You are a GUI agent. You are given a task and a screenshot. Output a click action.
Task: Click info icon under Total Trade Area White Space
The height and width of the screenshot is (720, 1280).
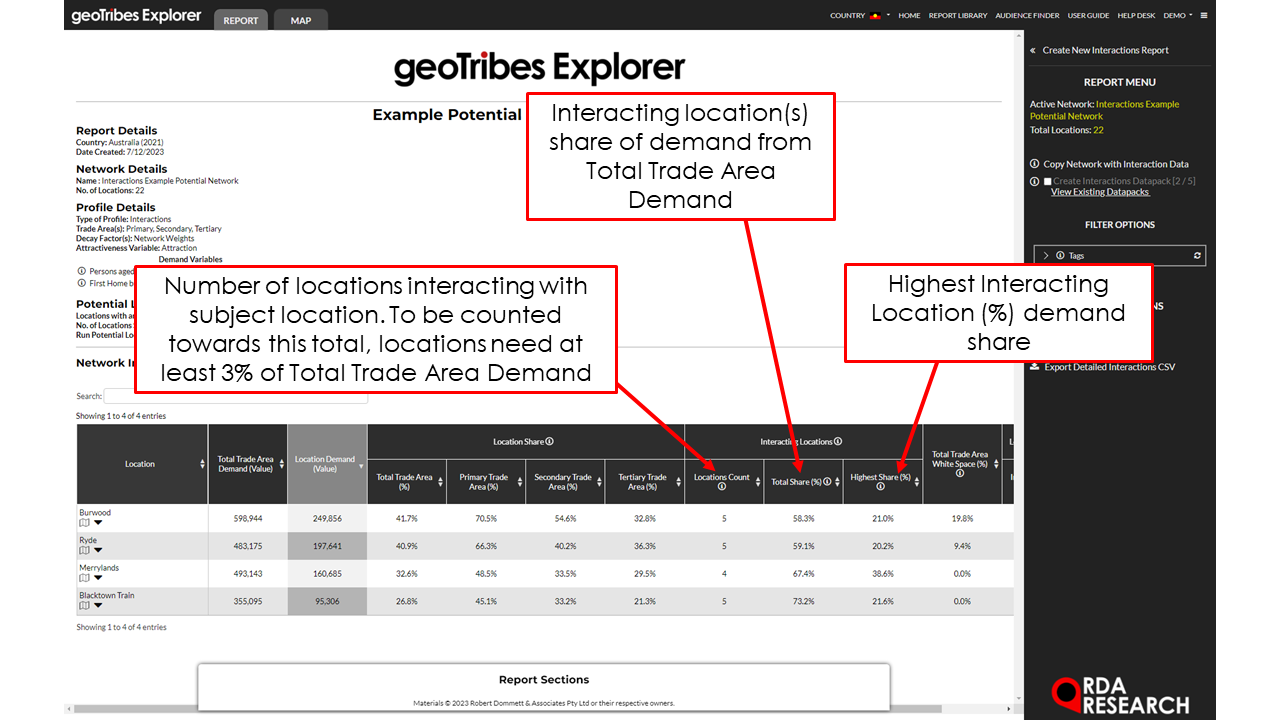[x=960, y=473]
